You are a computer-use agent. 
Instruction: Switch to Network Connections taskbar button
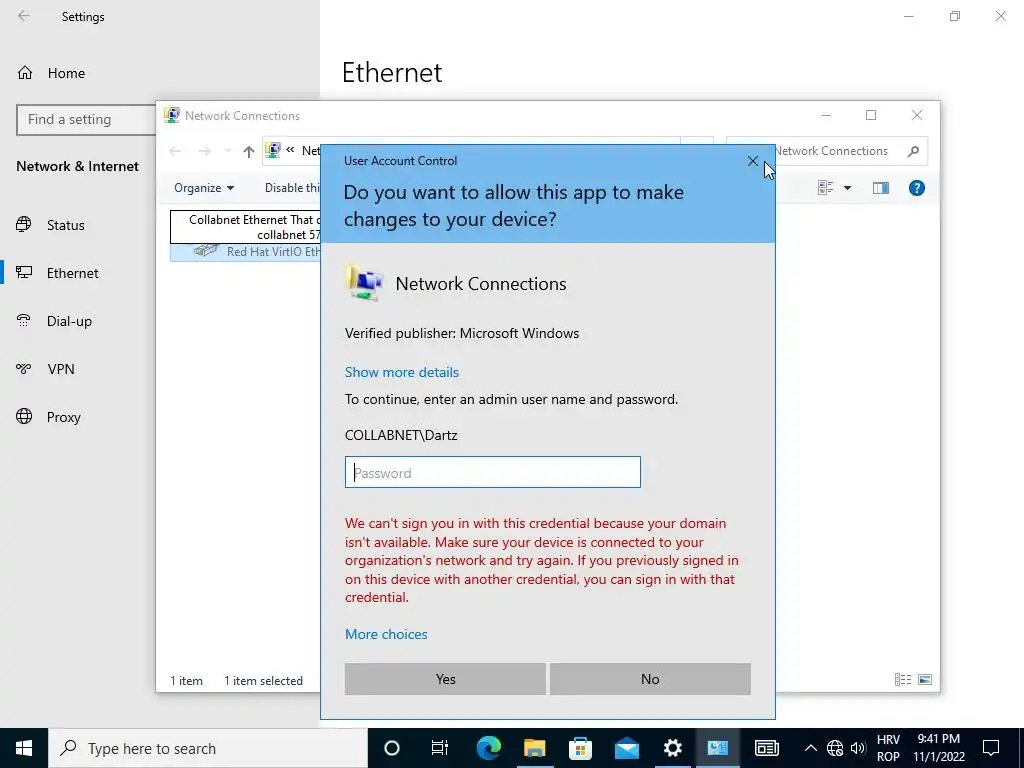[718, 748]
